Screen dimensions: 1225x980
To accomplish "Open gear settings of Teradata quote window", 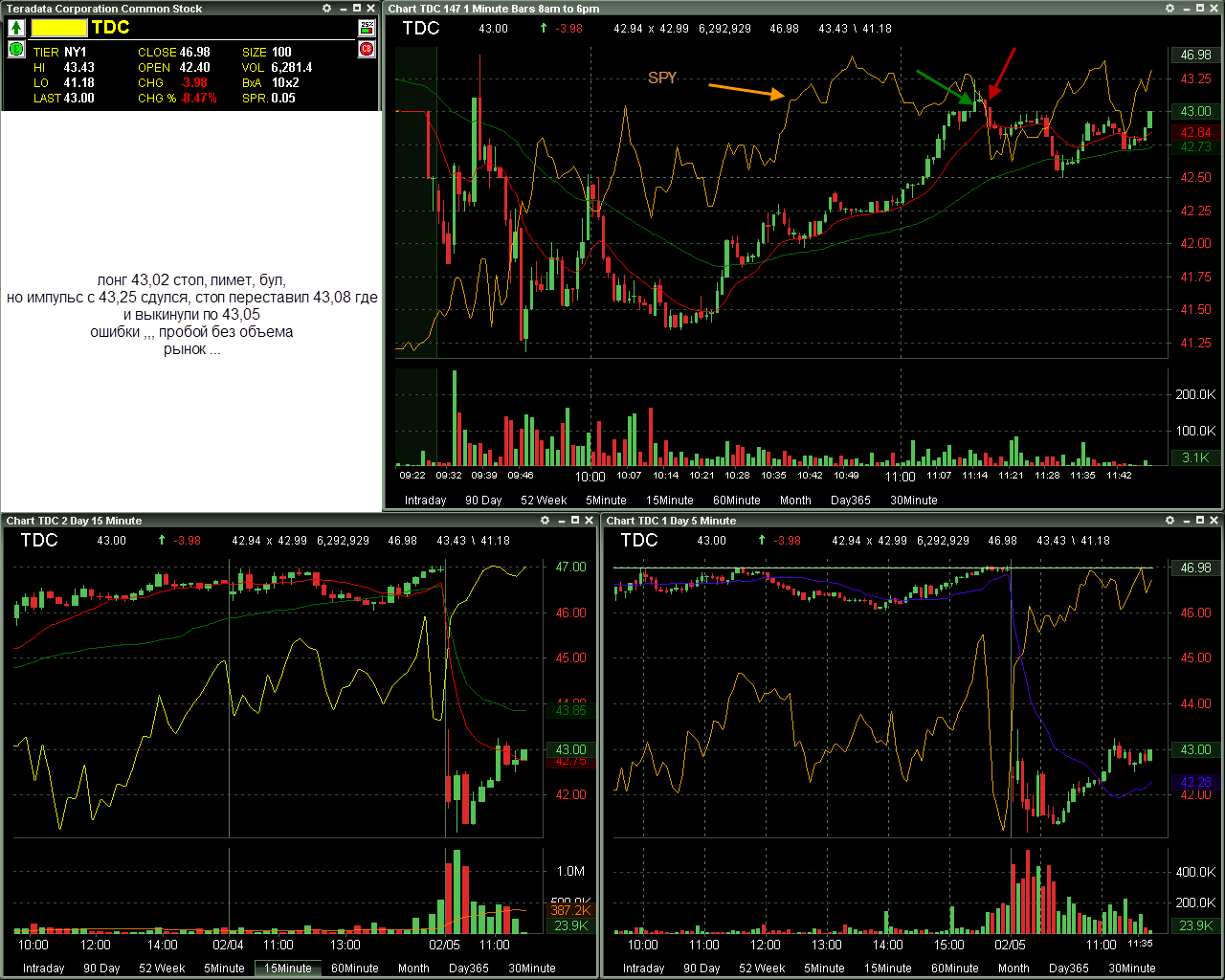I will tap(327, 9).
